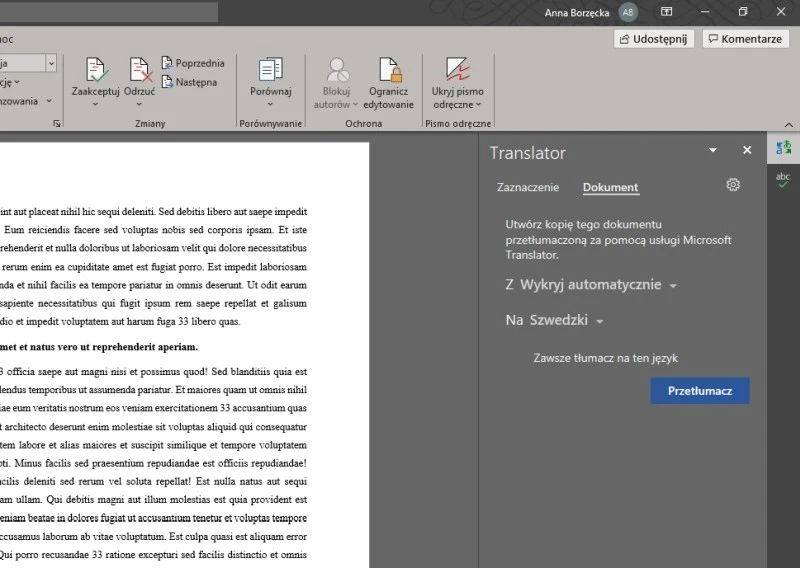Click Ukryj pismo odręczne icon
Image resolution: width=800 pixels, height=568 pixels.
(x=457, y=70)
